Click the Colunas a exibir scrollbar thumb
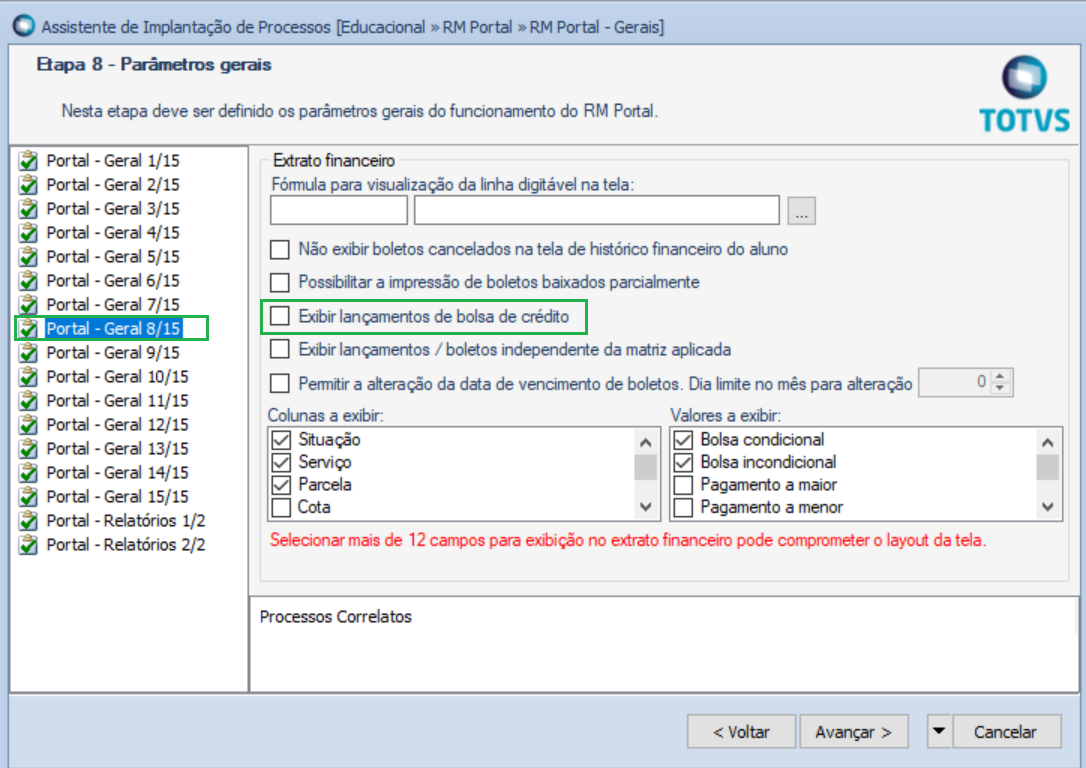 pos(646,467)
